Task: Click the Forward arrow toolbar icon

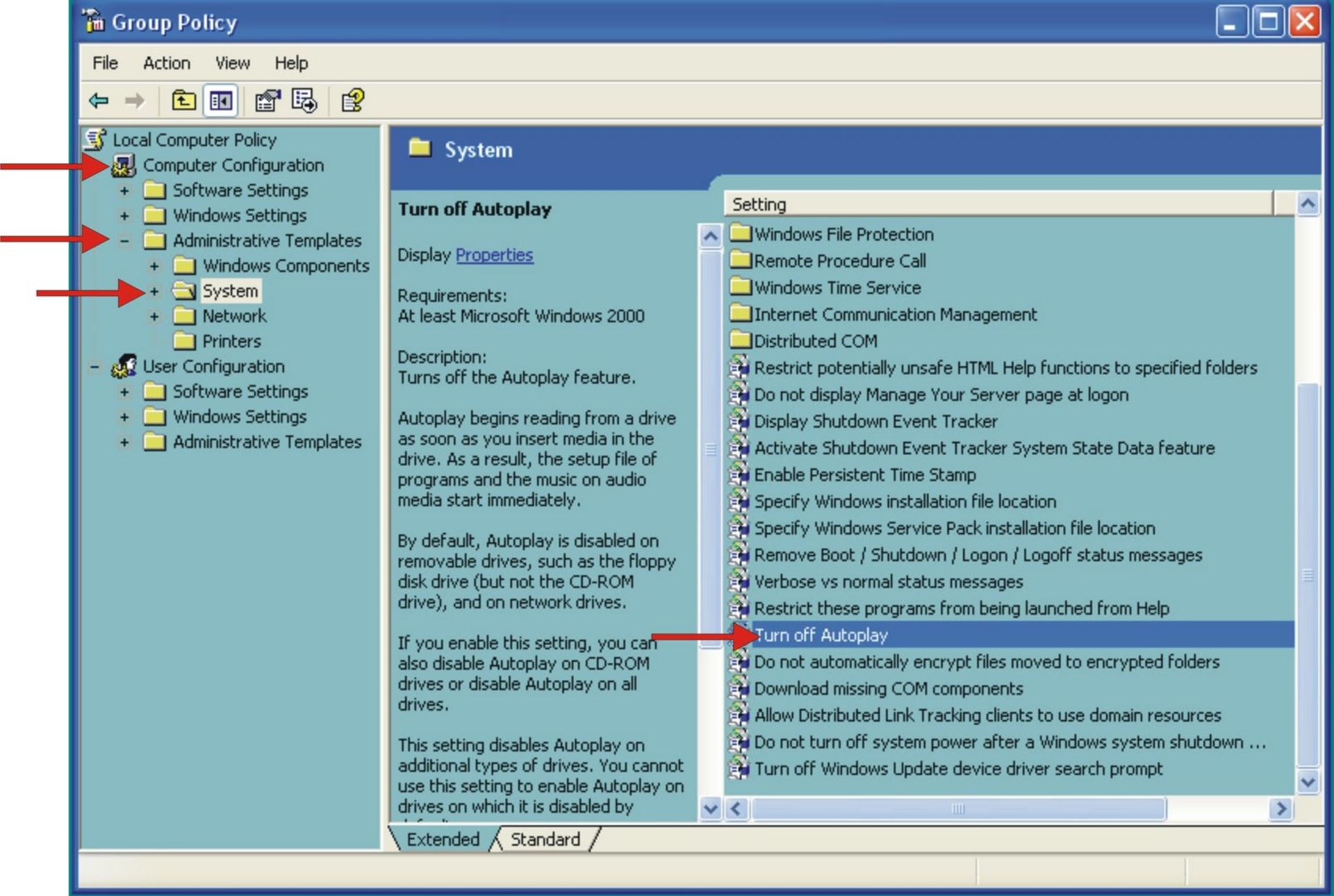Action: click(x=134, y=101)
